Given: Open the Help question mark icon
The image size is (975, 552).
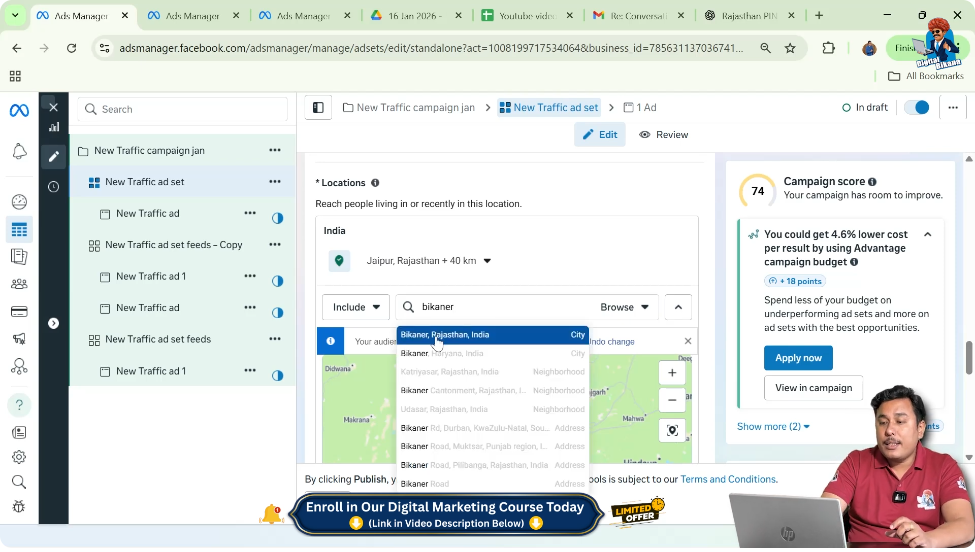Looking at the screenshot, I should tap(19, 405).
